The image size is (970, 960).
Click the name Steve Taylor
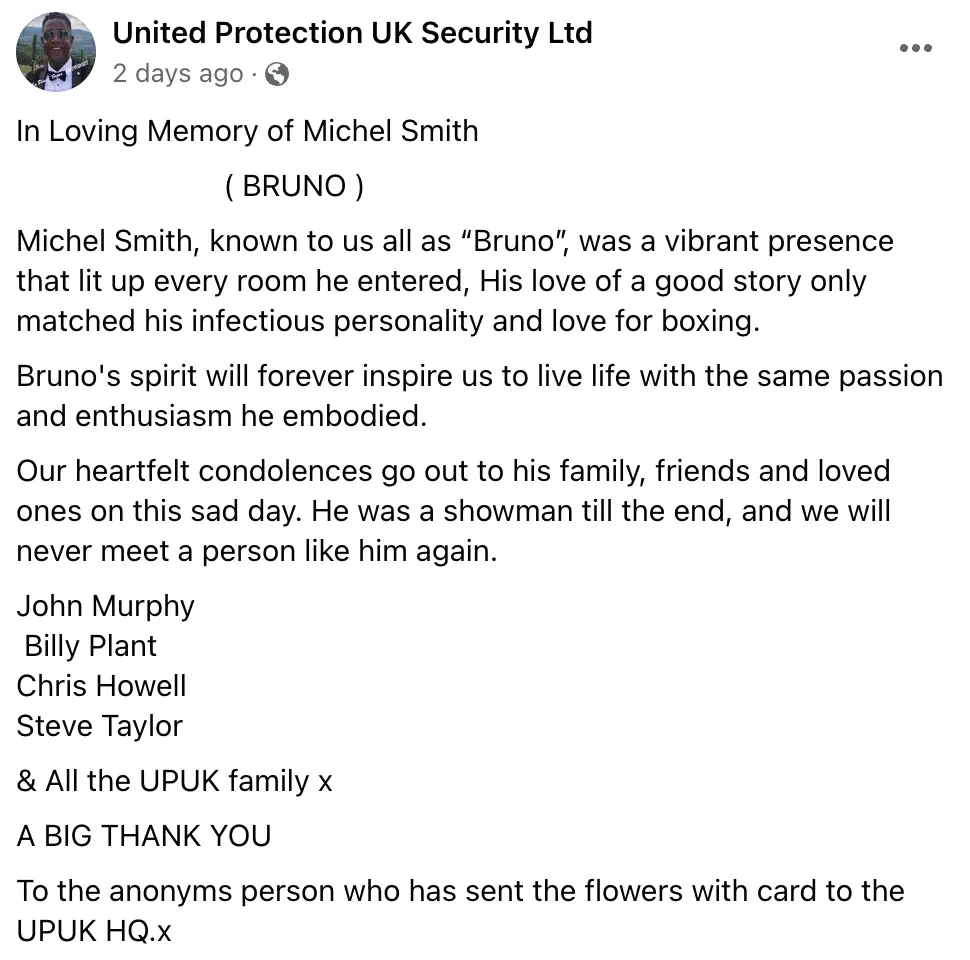99,726
